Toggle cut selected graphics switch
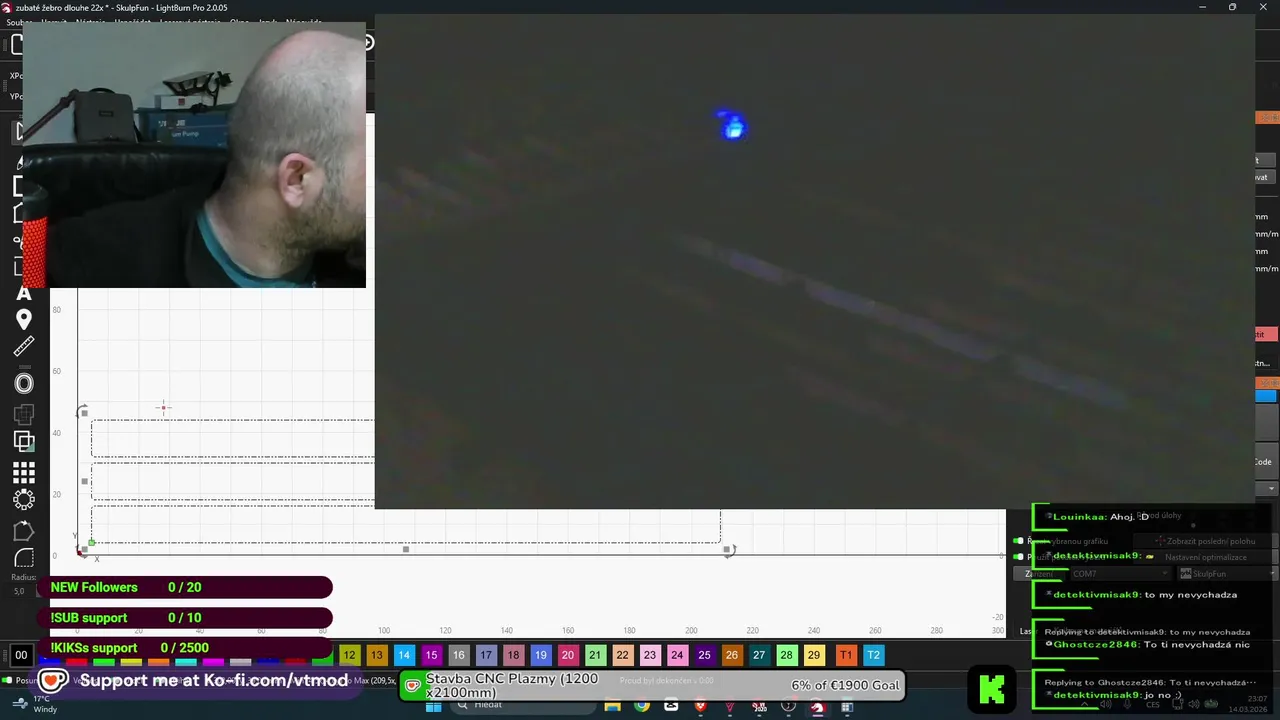This screenshot has height=720, width=1280. click(x=1018, y=541)
